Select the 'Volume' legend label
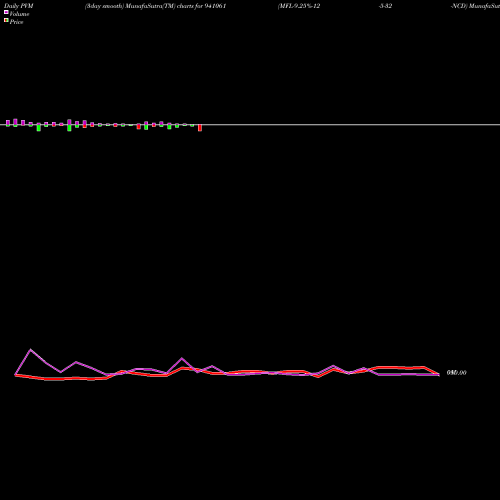Screen dimensions: 500x500 coord(19,14)
